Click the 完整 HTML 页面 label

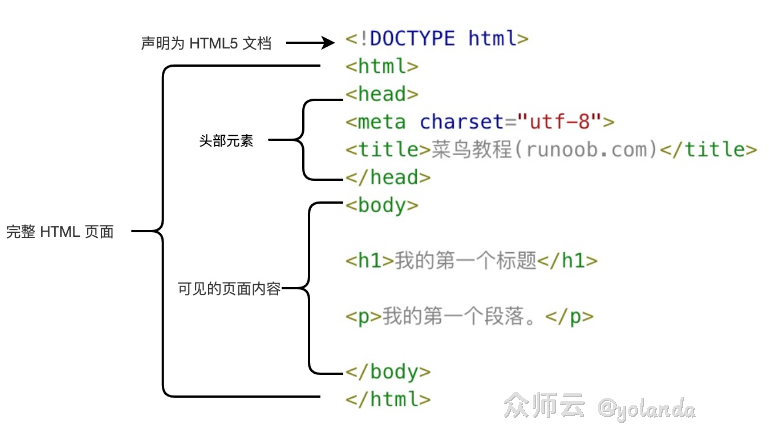(x=60, y=232)
